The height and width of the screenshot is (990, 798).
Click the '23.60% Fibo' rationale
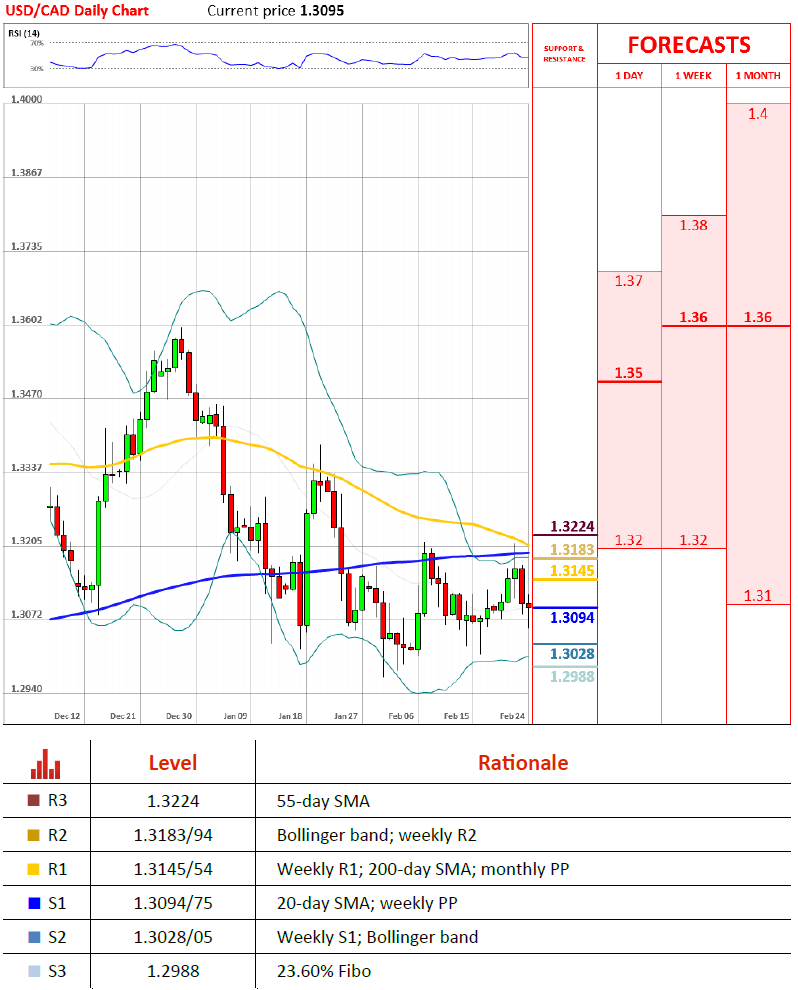click(x=324, y=972)
